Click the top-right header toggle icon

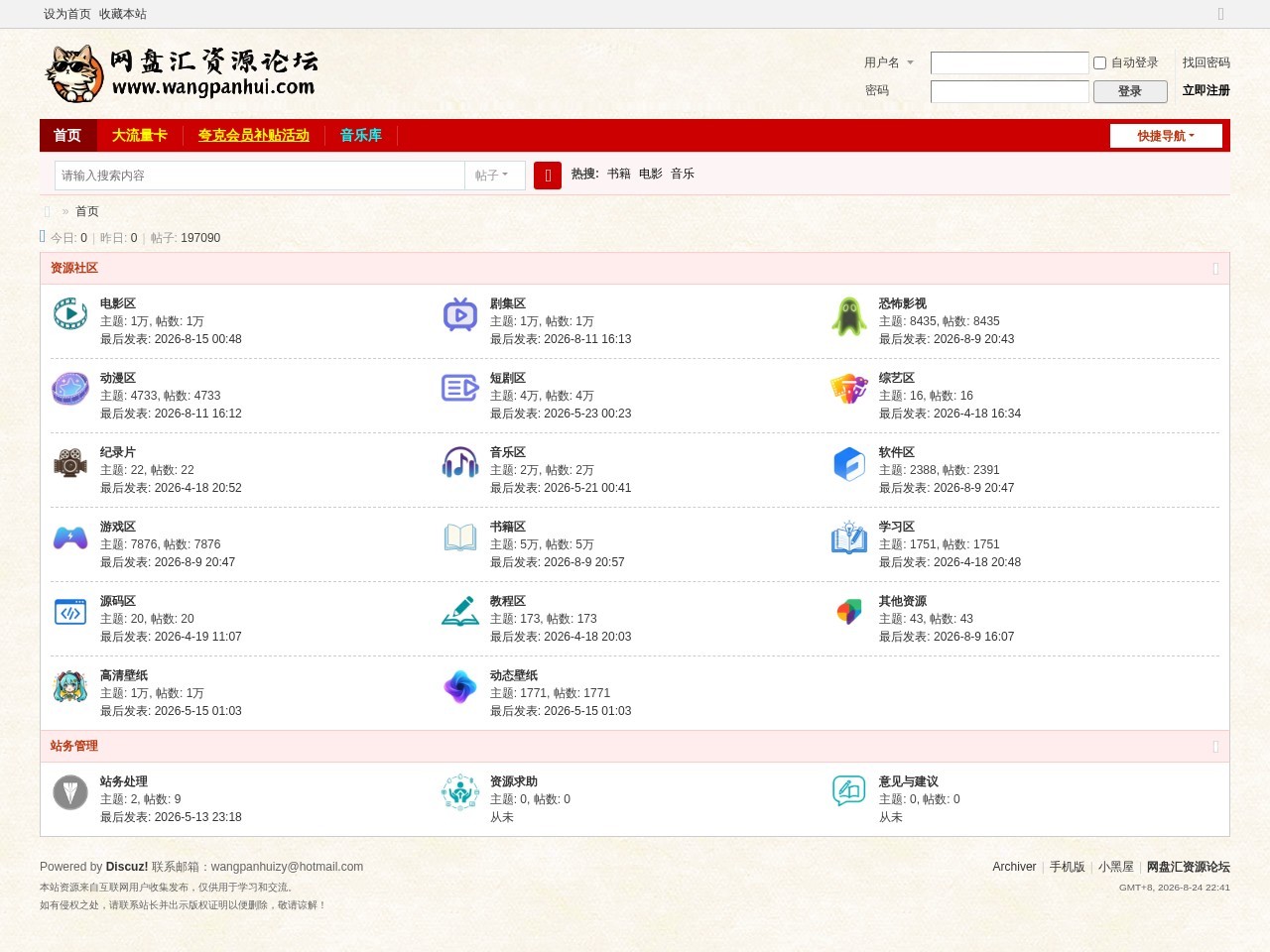point(1220,14)
